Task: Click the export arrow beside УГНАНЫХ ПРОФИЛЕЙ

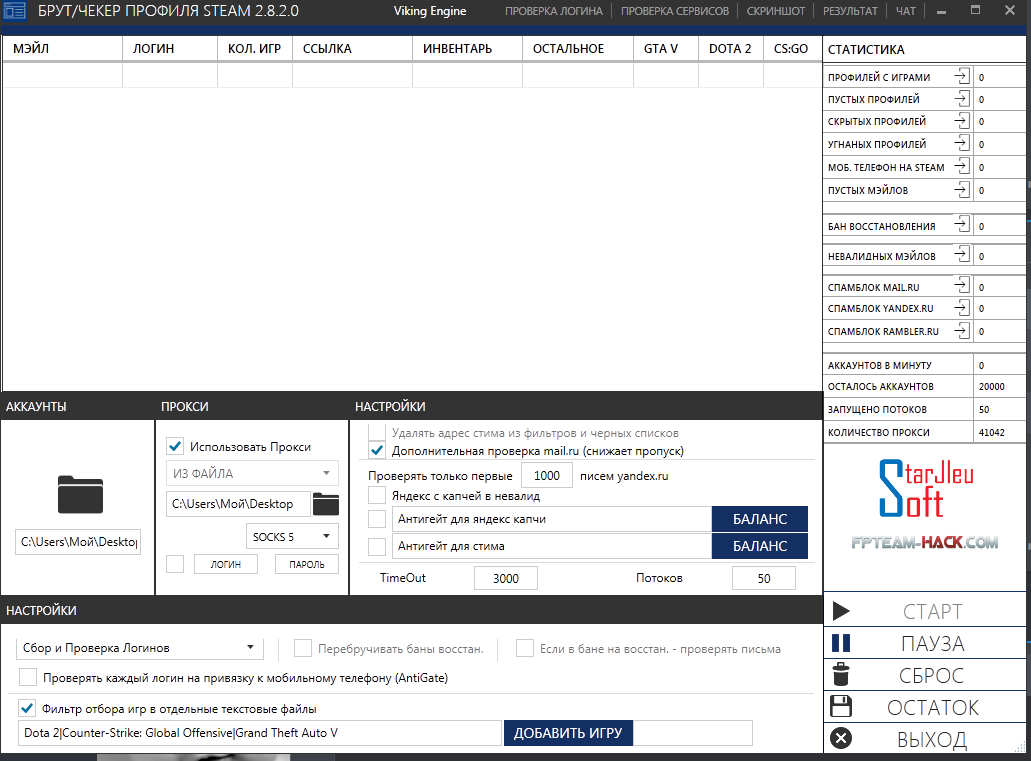Action: pyautogui.click(x=962, y=143)
